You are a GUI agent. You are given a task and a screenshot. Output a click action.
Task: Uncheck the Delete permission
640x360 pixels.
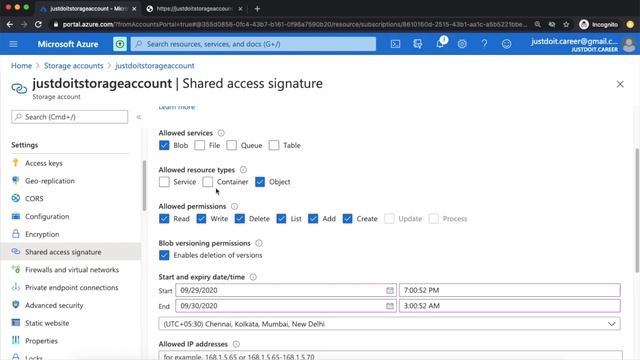click(240, 219)
